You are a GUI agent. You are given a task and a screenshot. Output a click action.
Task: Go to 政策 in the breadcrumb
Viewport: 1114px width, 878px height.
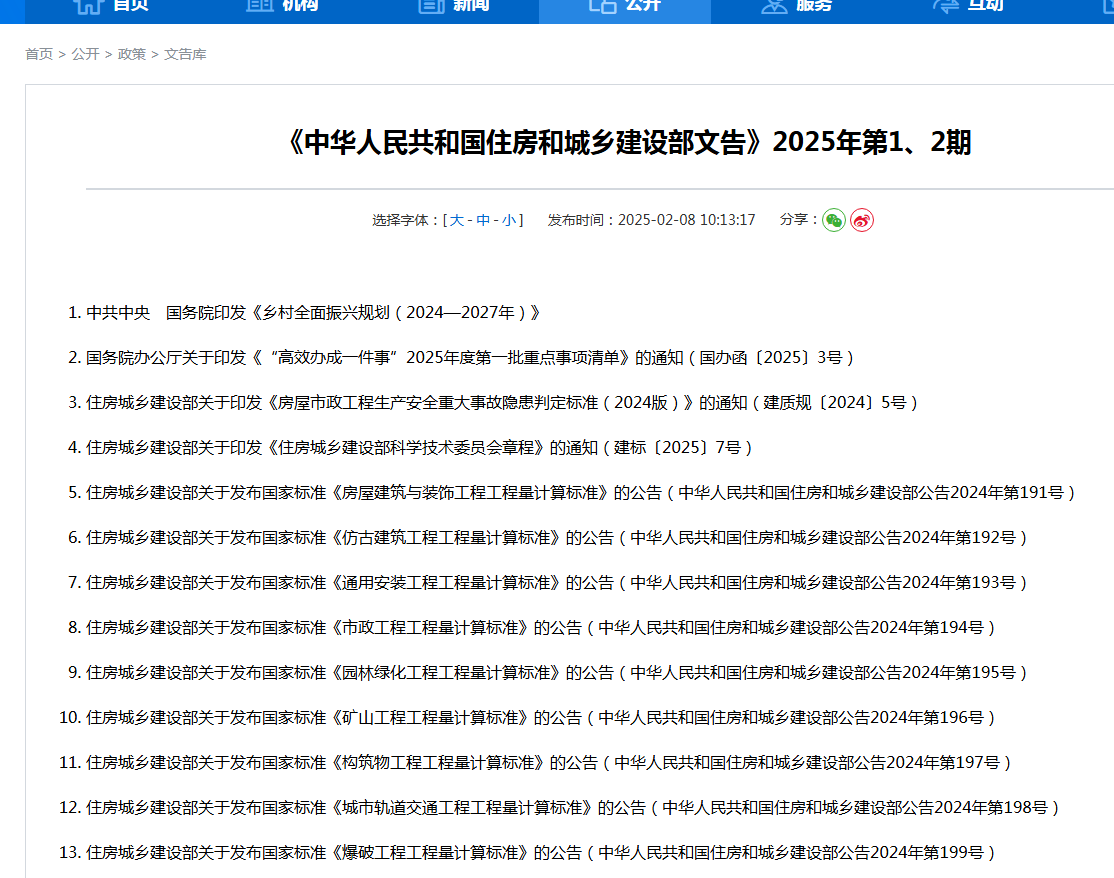click(x=131, y=54)
